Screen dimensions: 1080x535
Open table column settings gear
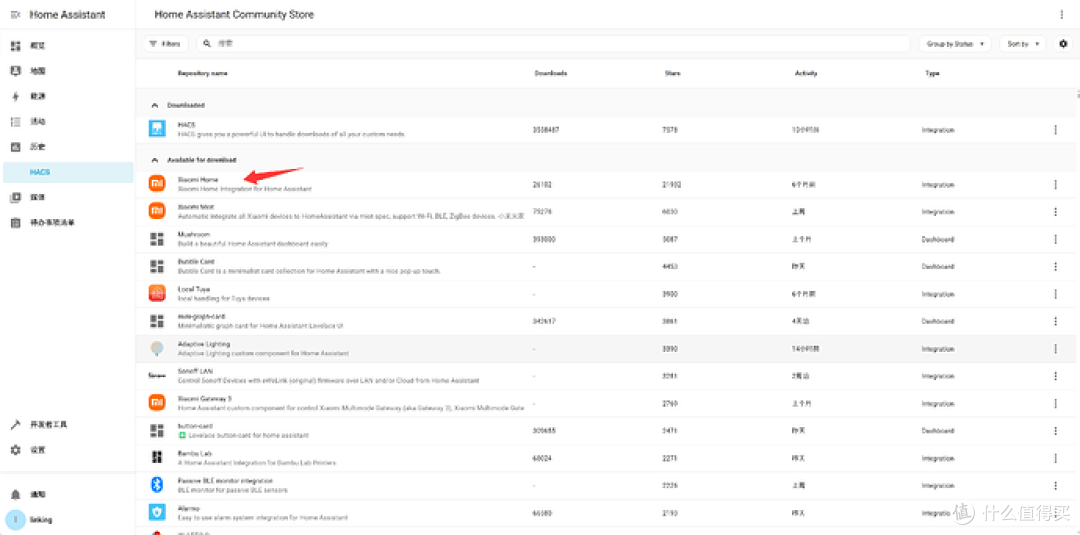[x=1063, y=44]
